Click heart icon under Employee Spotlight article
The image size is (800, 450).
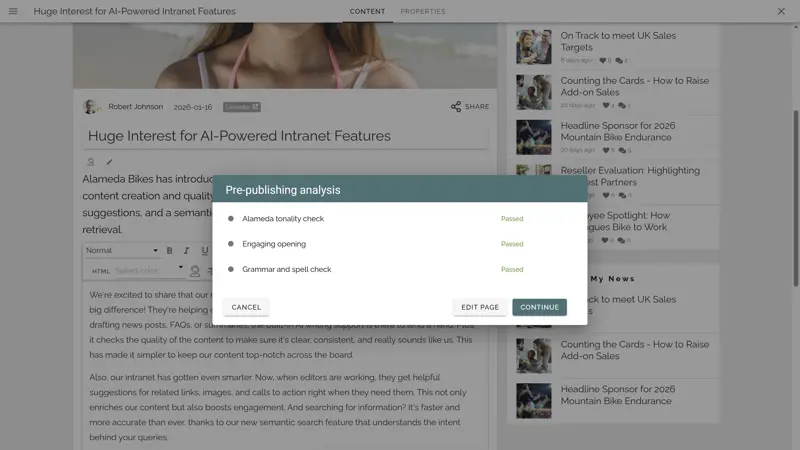605,240
